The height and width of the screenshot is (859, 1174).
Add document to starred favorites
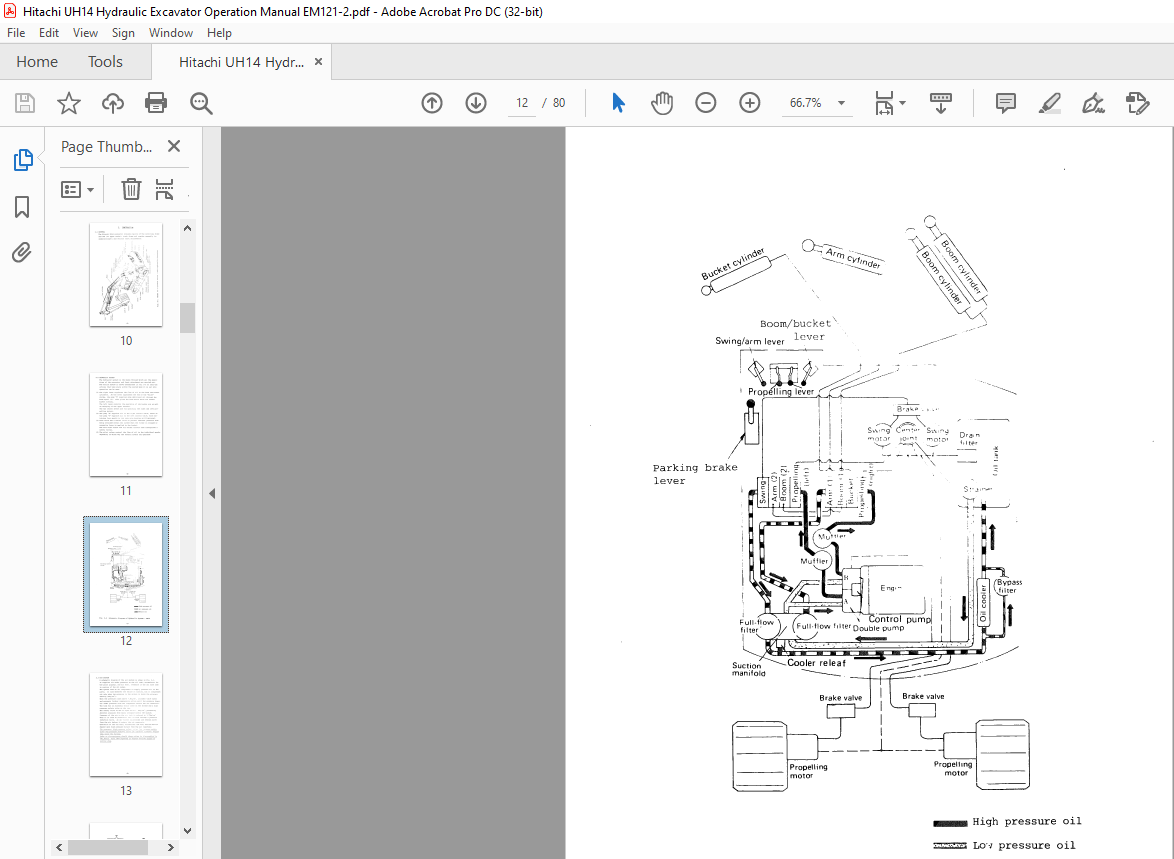(x=69, y=103)
